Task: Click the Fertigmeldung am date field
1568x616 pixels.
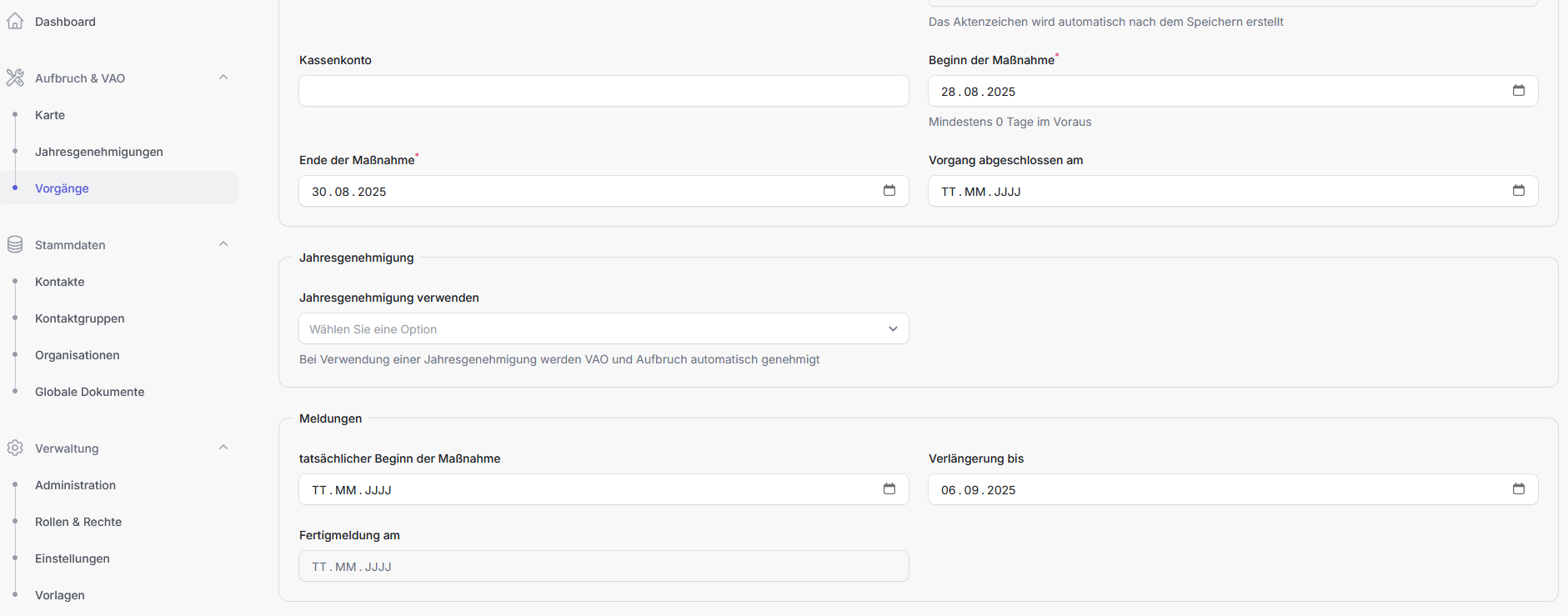Action: (x=604, y=567)
